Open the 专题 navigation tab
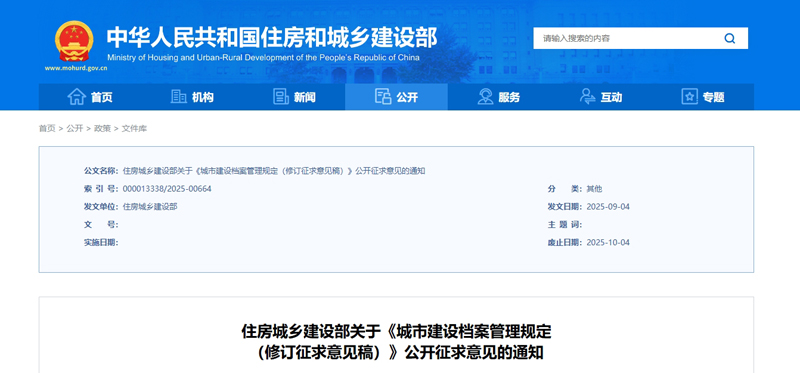800x373 pixels. (703, 97)
